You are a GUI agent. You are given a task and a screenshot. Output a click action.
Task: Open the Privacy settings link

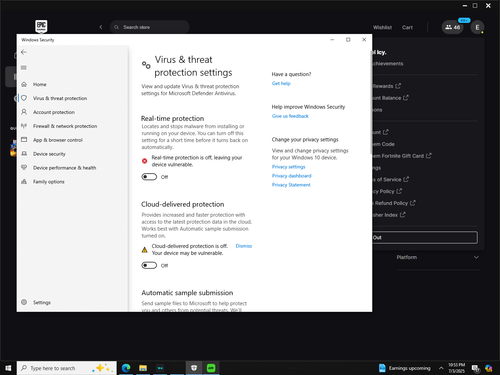coord(288,167)
